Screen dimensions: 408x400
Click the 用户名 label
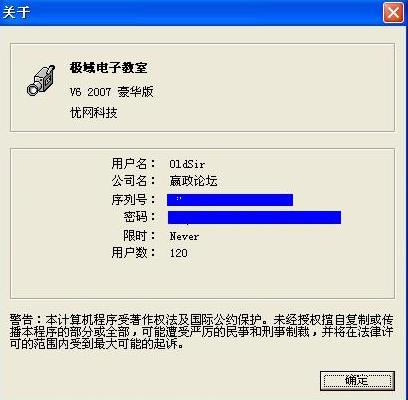133,164
